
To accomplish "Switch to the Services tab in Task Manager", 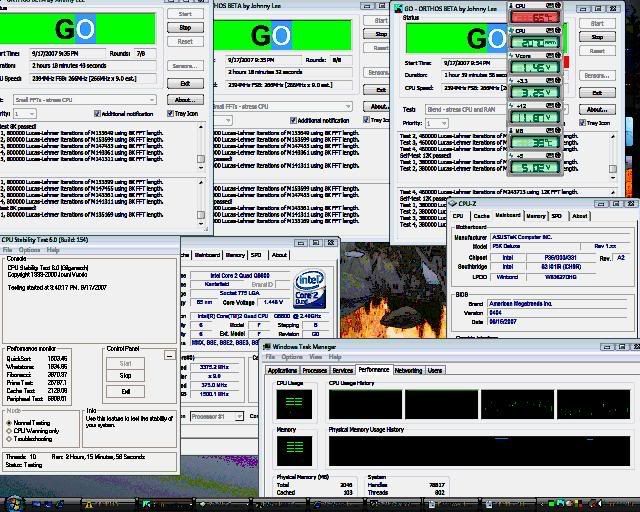I will [342, 370].
